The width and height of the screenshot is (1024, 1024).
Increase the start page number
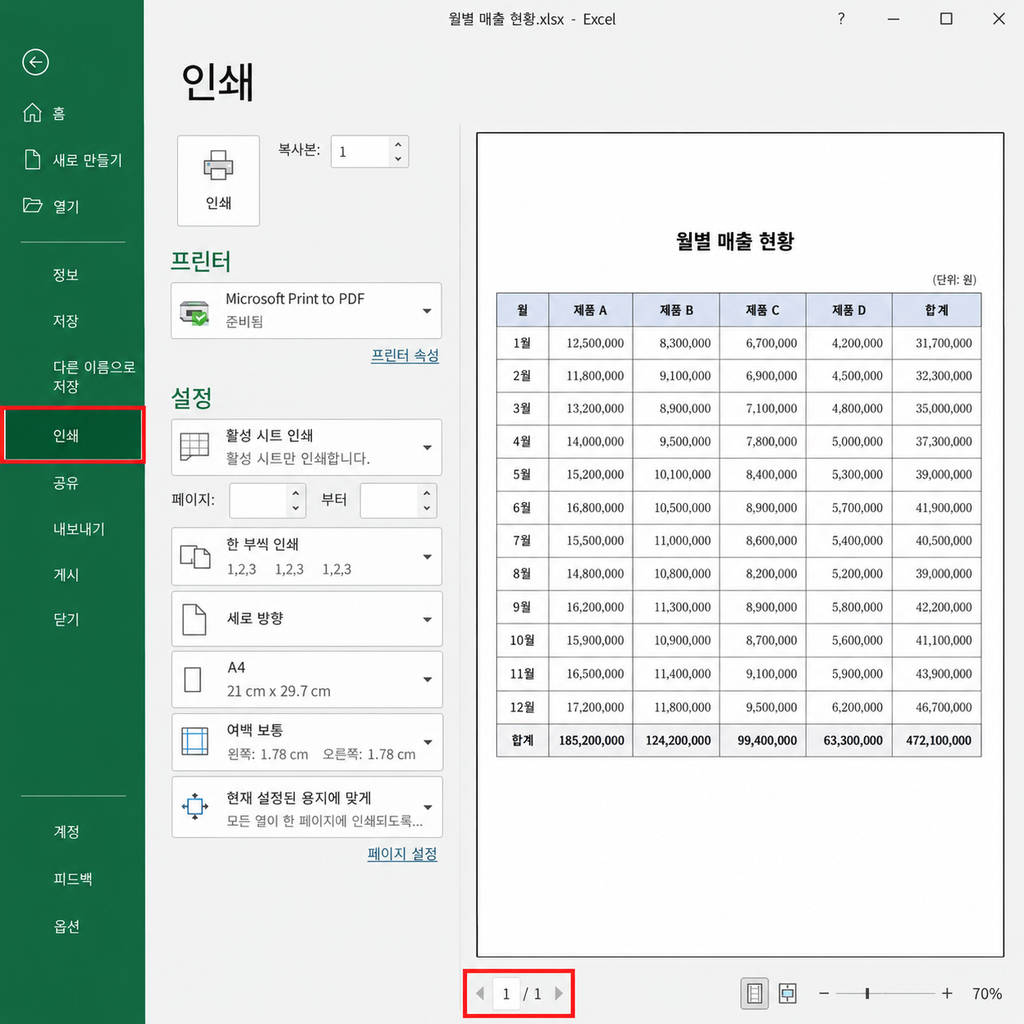(x=296, y=493)
